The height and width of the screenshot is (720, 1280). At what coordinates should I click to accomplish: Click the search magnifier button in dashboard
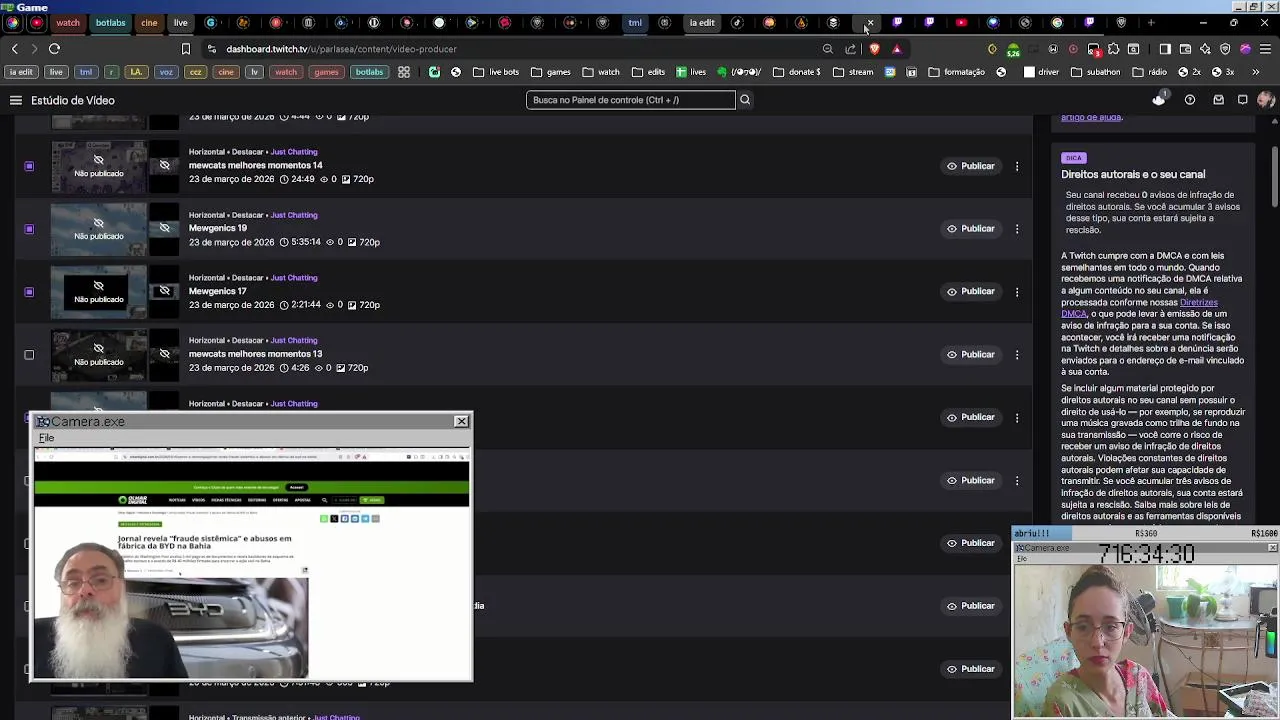click(x=744, y=100)
